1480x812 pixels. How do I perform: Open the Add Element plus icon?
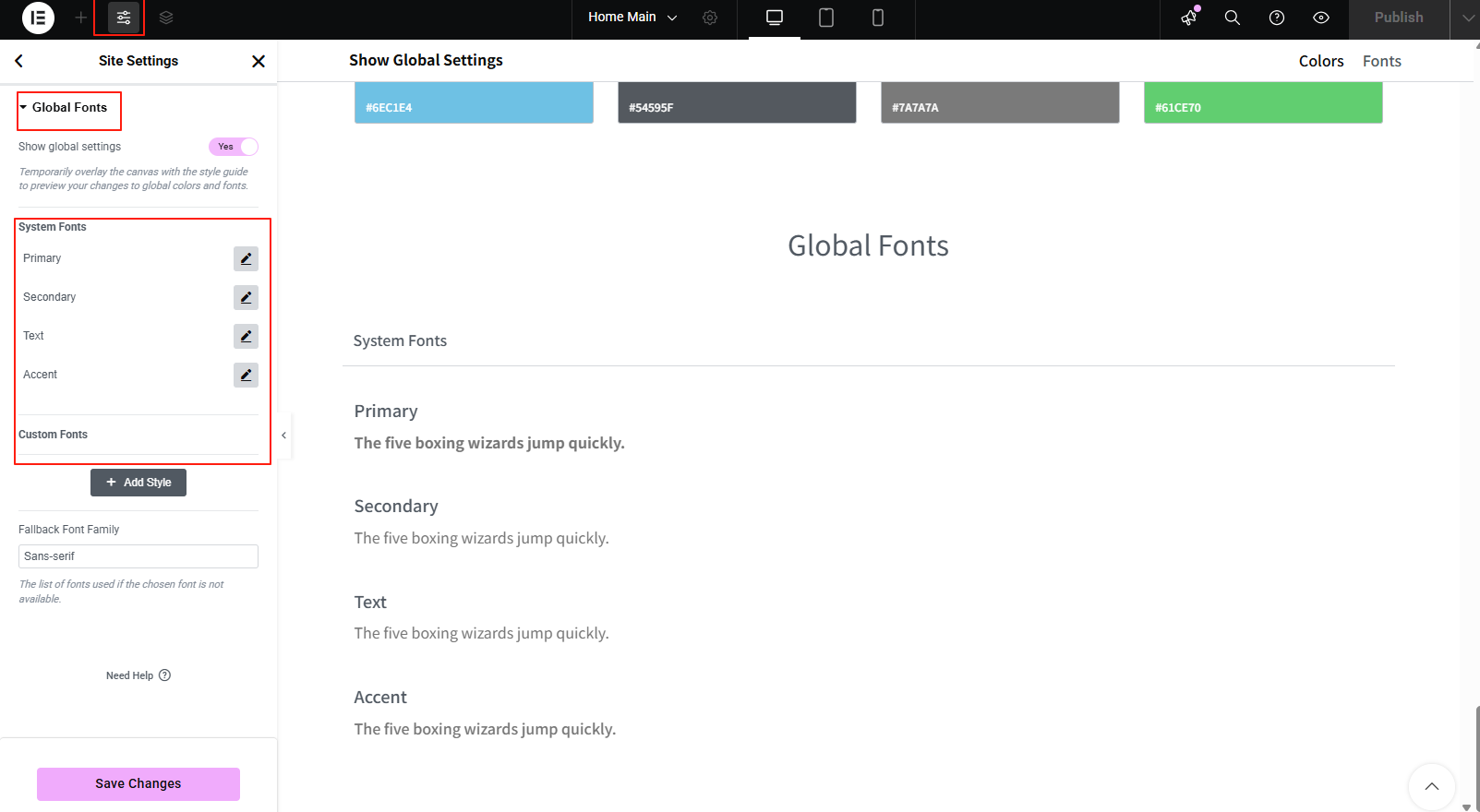click(81, 18)
